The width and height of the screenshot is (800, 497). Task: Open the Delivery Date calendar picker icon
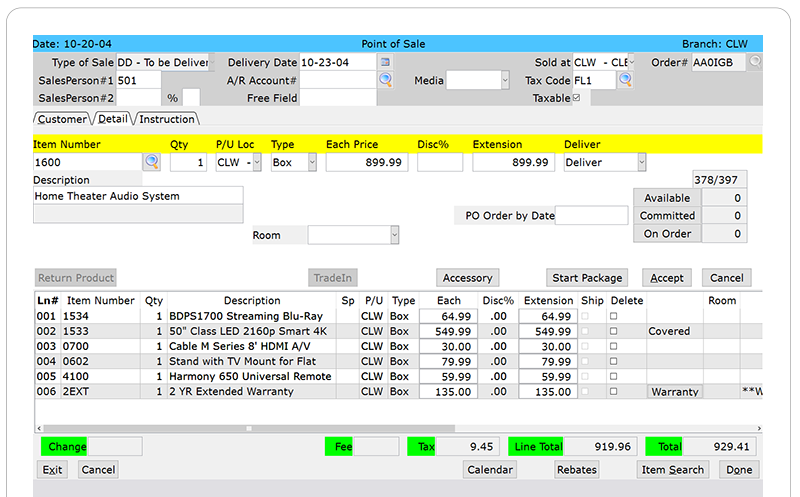click(x=385, y=62)
